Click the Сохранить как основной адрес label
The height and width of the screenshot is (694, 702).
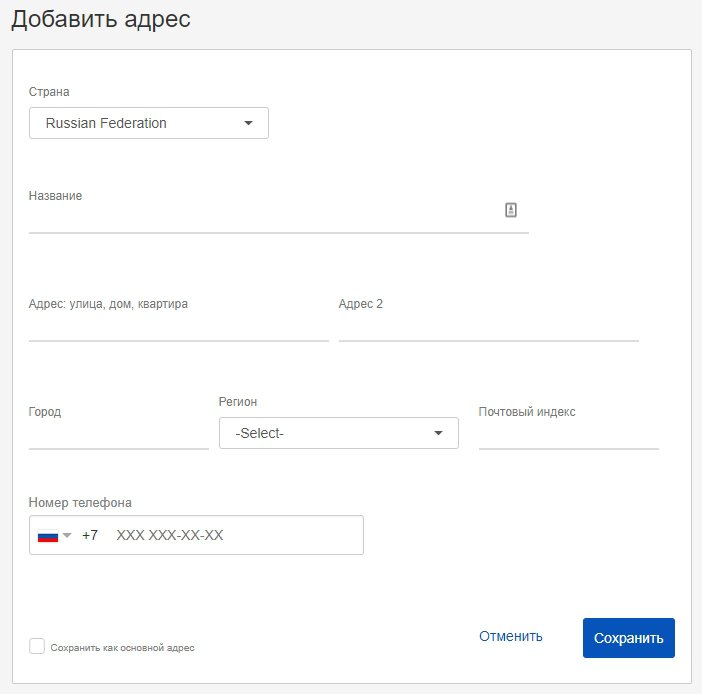tap(122, 647)
